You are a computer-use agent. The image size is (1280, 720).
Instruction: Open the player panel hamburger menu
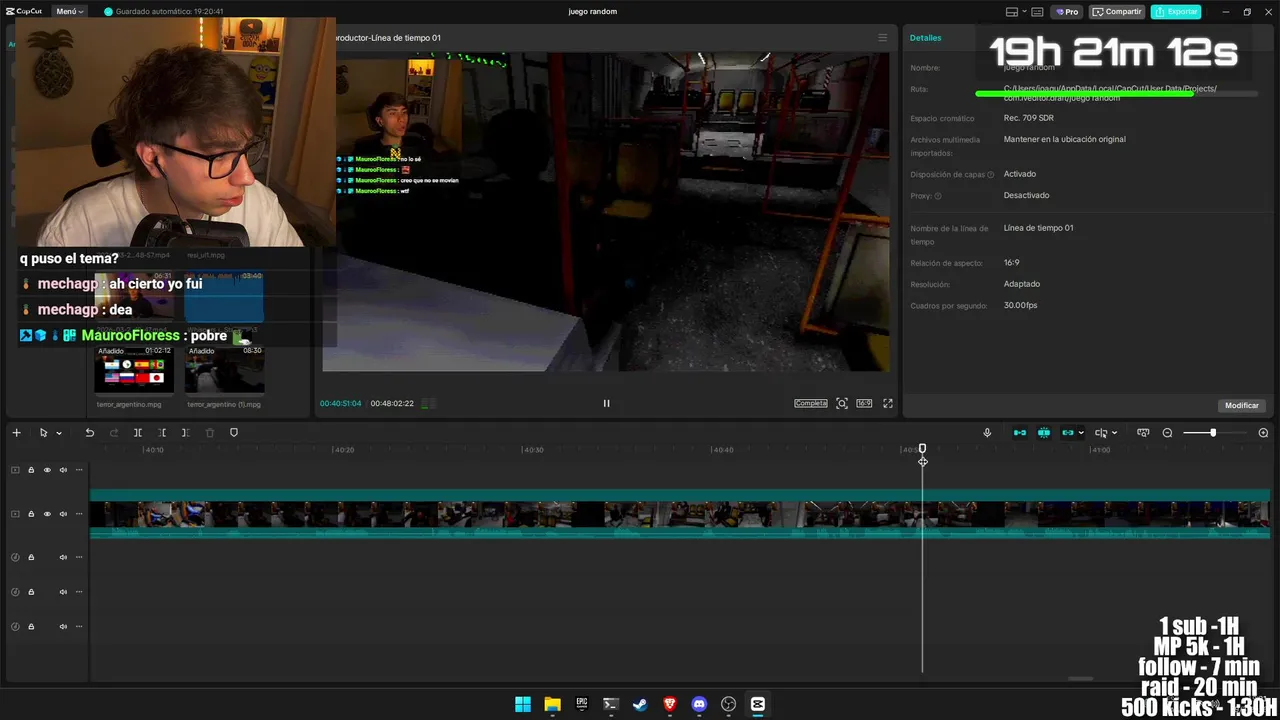(882, 37)
